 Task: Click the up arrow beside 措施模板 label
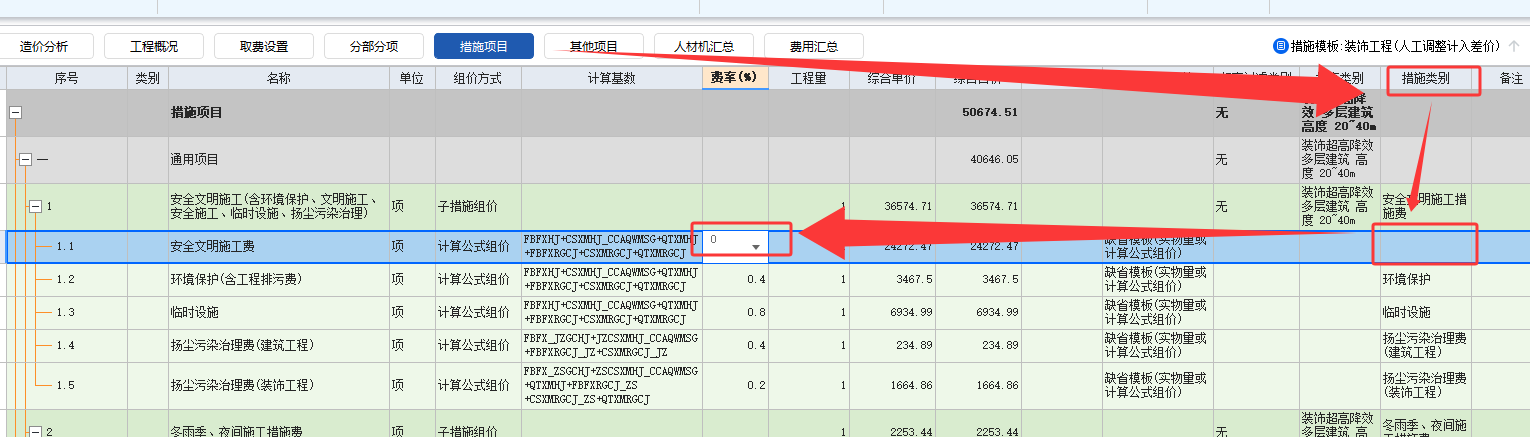tap(1514, 46)
